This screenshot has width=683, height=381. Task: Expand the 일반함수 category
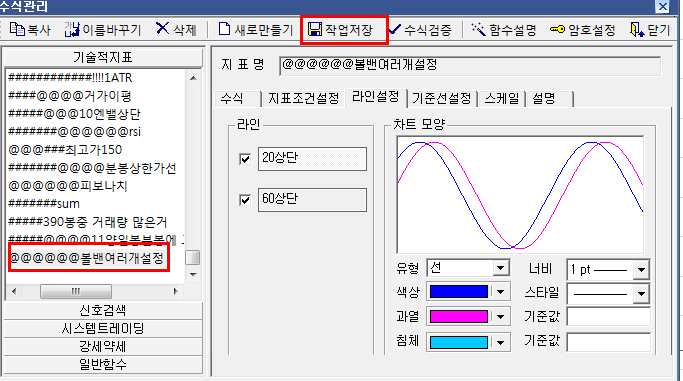(x=103, y=364)
